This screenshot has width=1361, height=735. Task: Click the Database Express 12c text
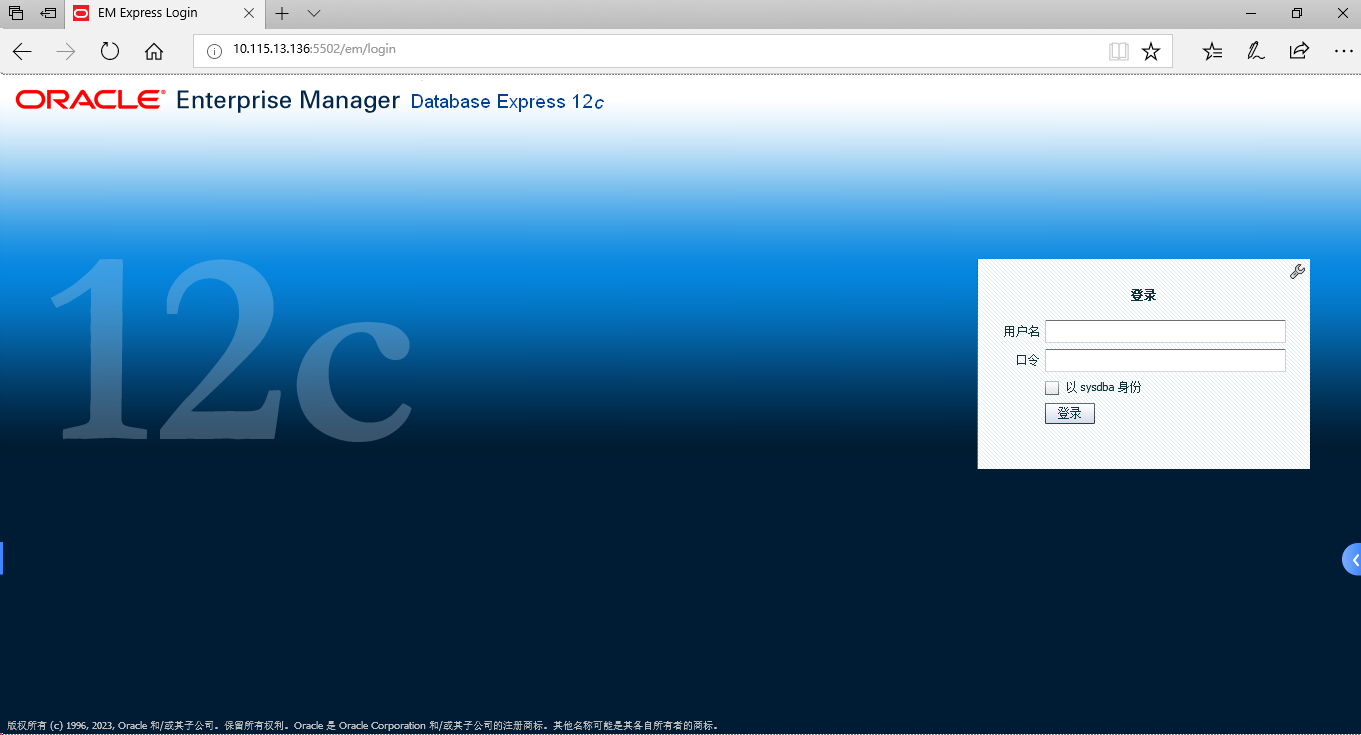tap(507, 102)
